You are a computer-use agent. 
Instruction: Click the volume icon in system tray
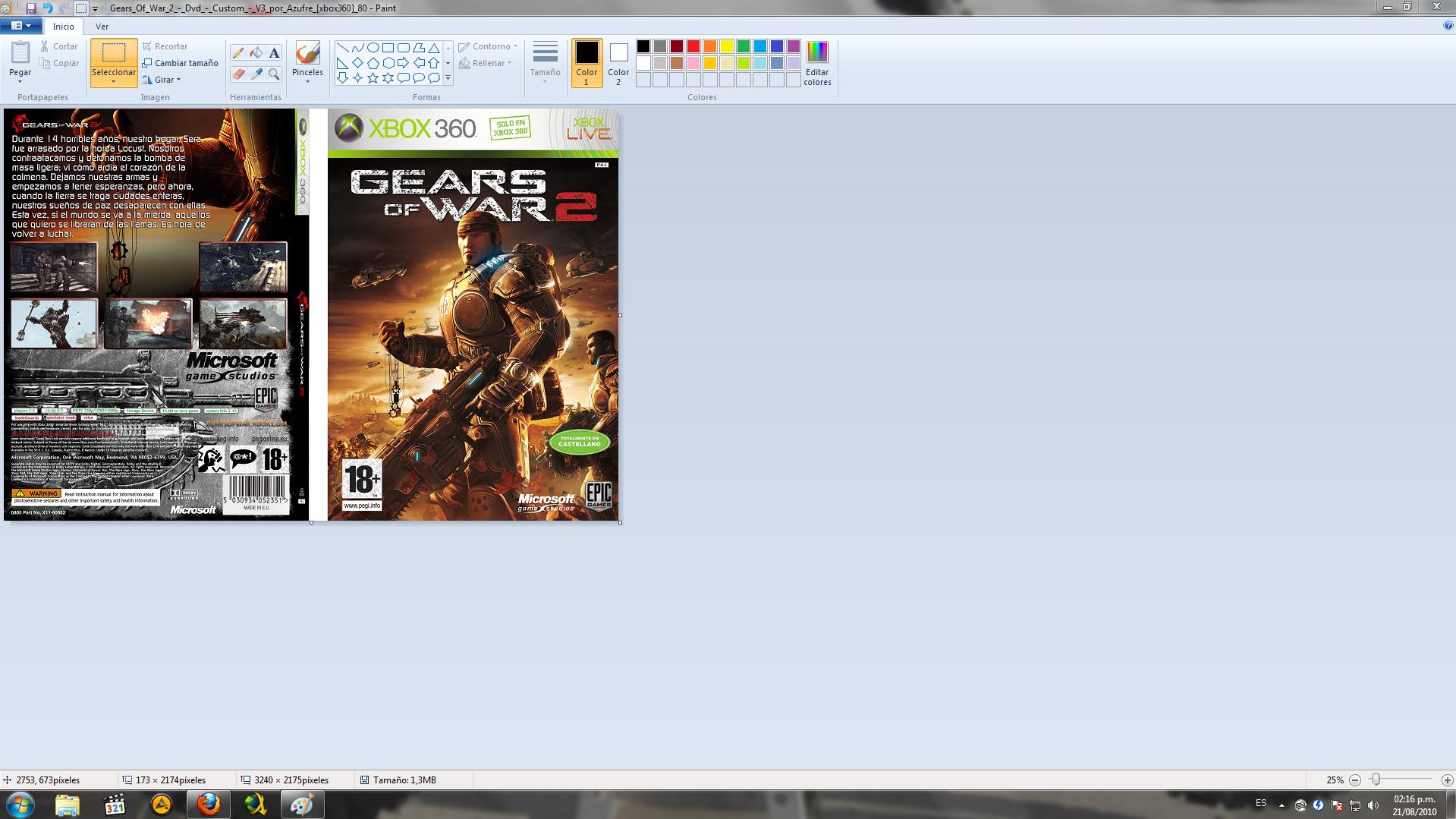(1373, 805)
